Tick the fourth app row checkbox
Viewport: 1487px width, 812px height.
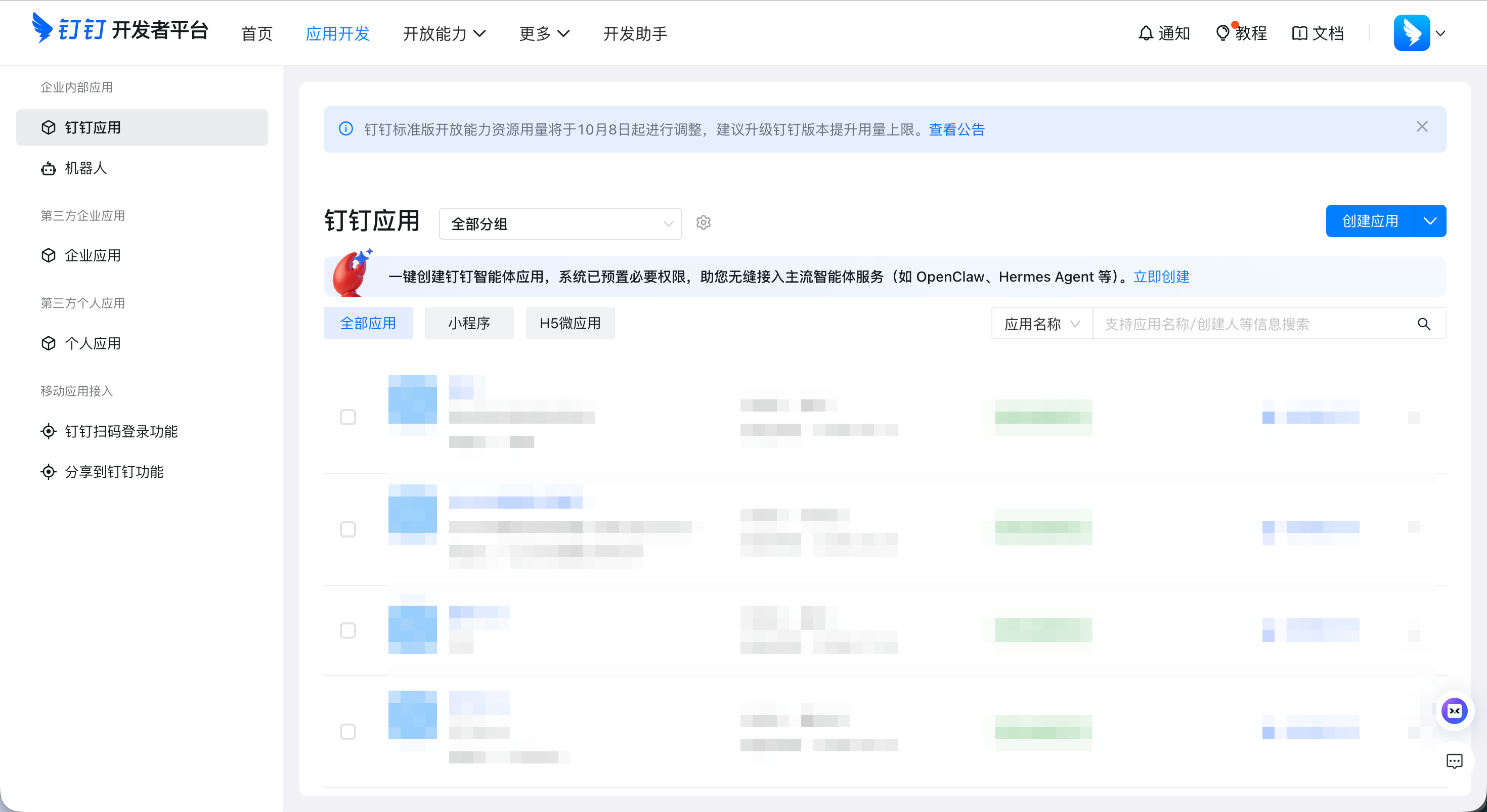348,732
